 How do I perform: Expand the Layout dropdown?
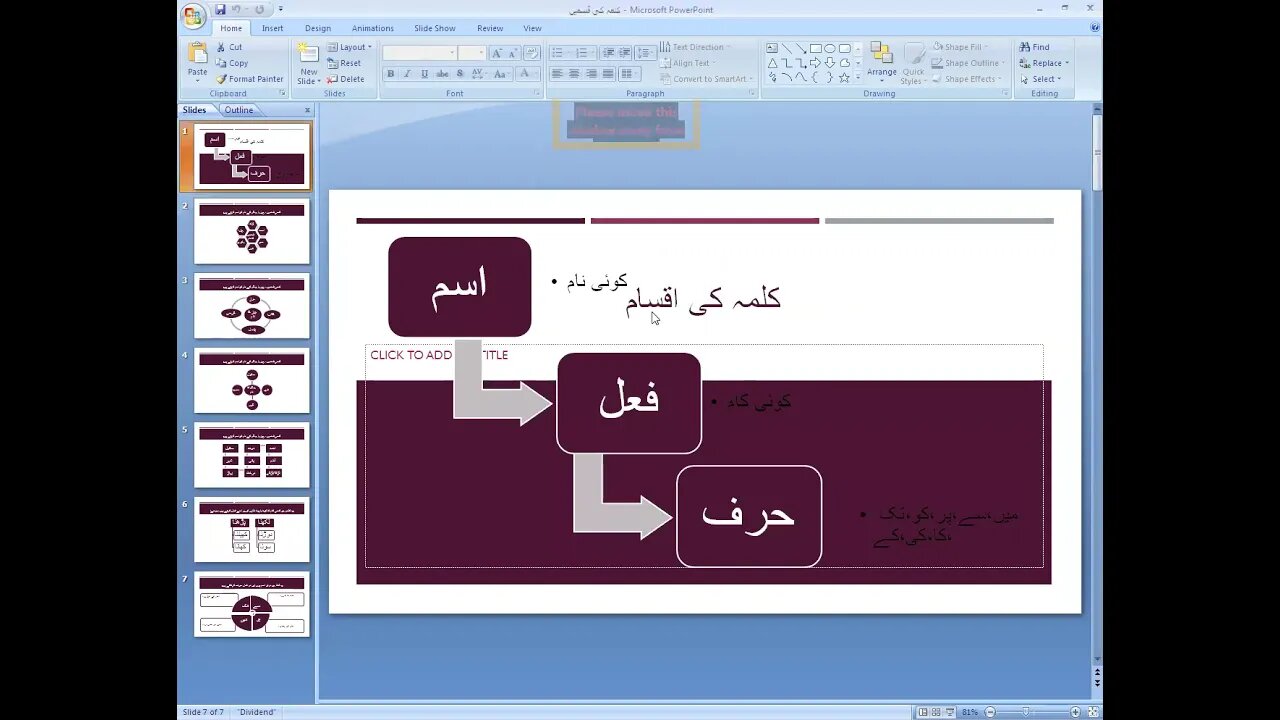(x=349, y=47)
